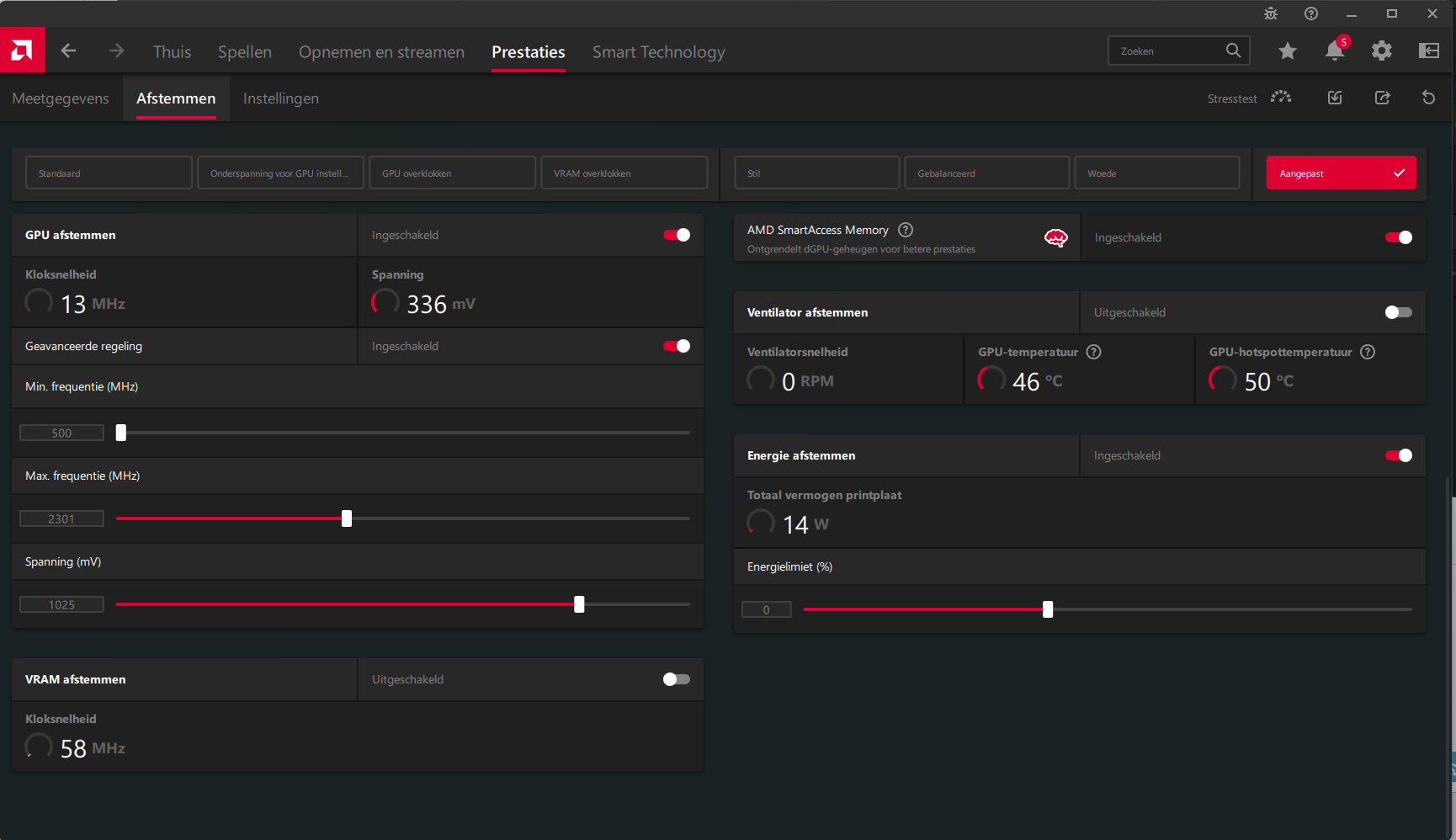Click the Max. frequentie value field 2301
This screenshot has width=1456, height=840.
tap(61, 518)
